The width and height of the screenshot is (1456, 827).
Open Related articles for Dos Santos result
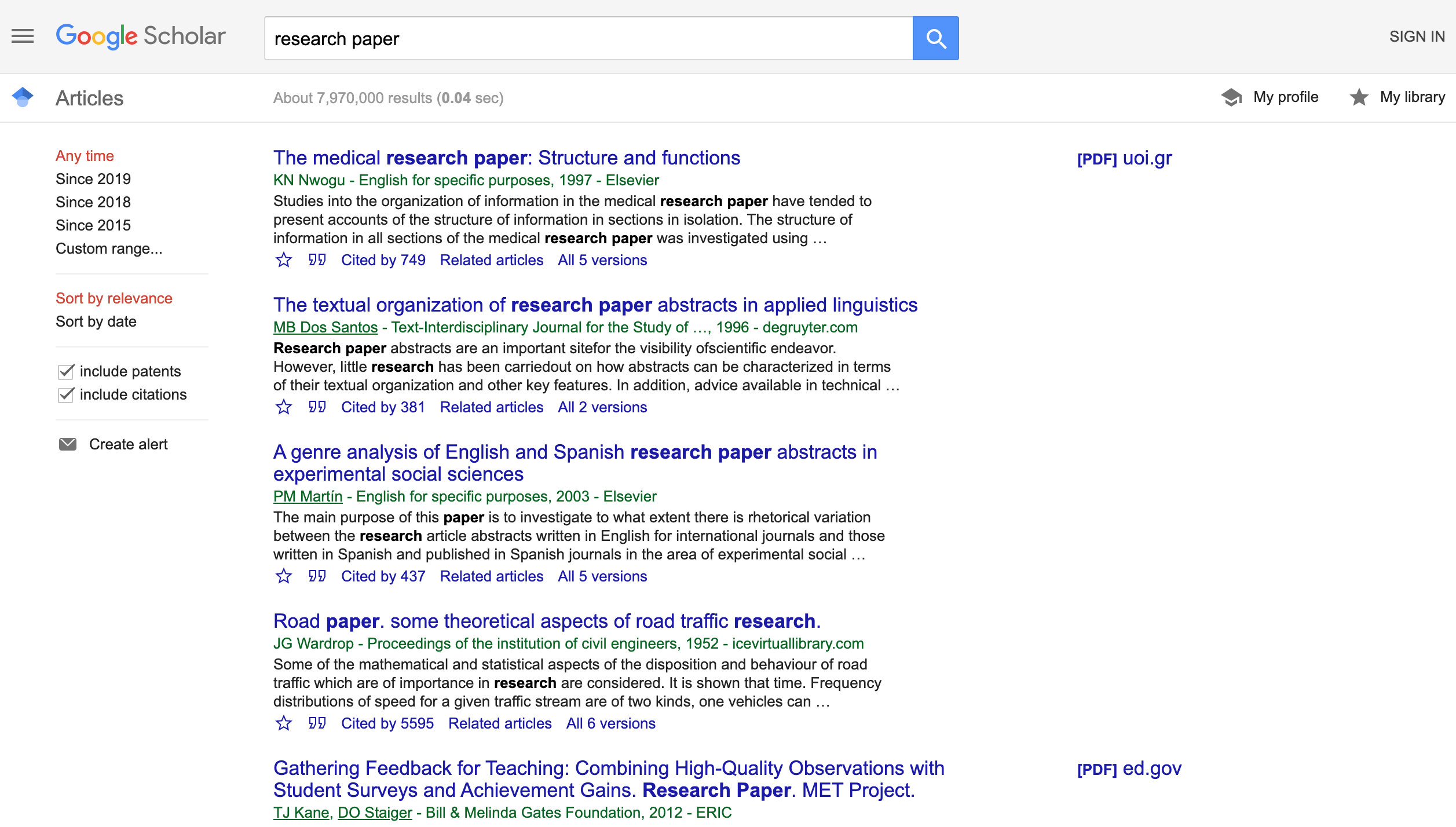(492, 407)
